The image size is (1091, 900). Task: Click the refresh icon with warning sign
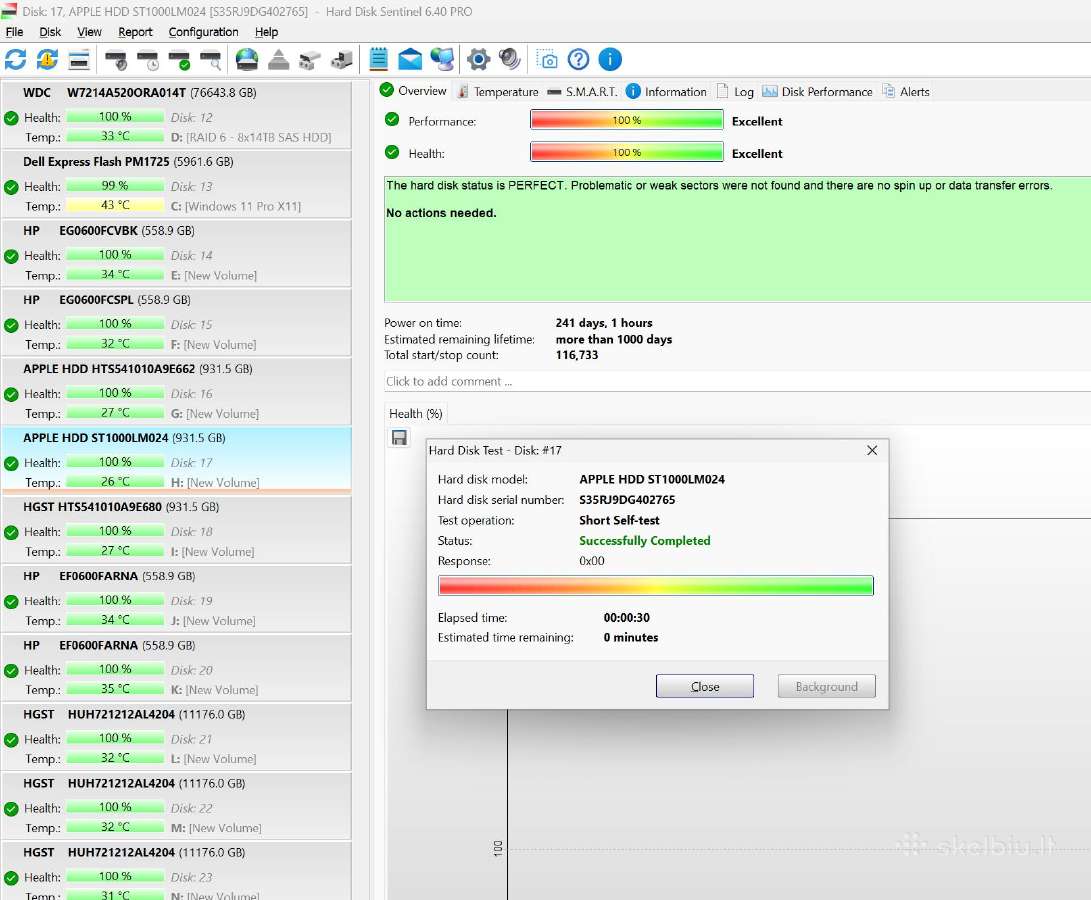click(47, 60)
